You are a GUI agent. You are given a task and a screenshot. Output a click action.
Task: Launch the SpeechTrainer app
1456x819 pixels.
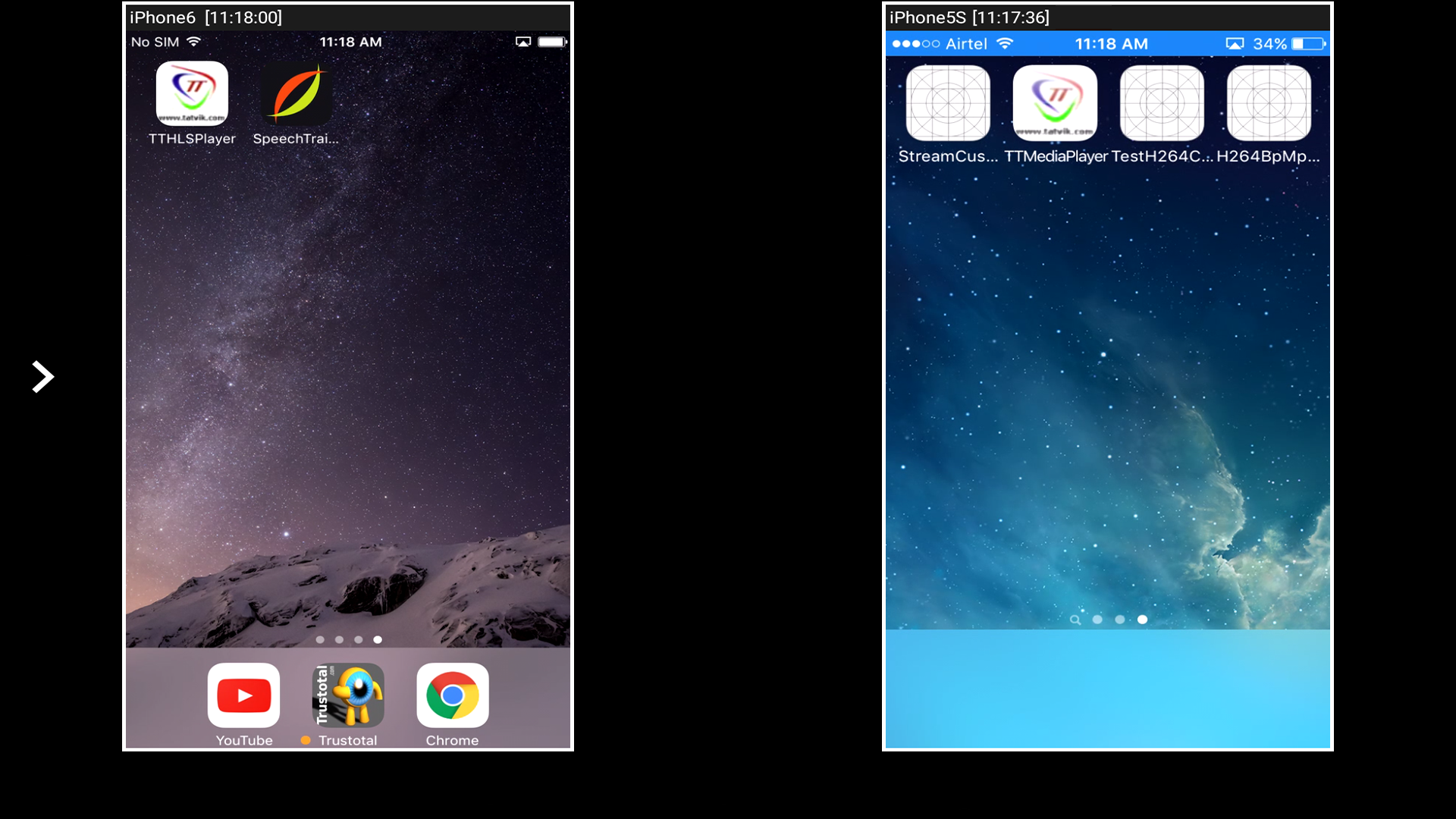click(x=296, y=93)
